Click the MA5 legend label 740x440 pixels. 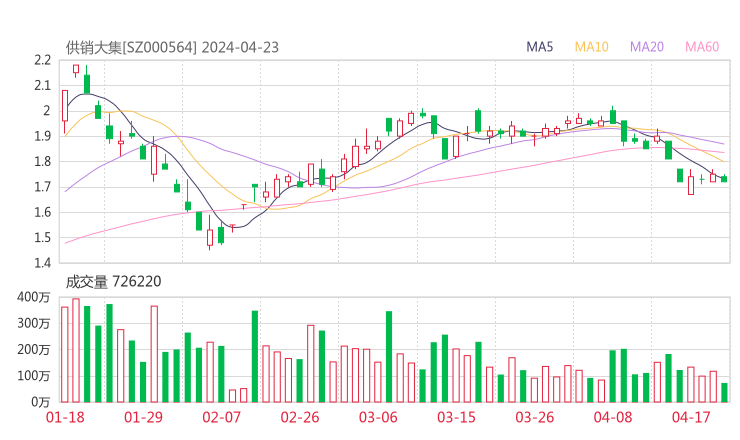(539, 47)
